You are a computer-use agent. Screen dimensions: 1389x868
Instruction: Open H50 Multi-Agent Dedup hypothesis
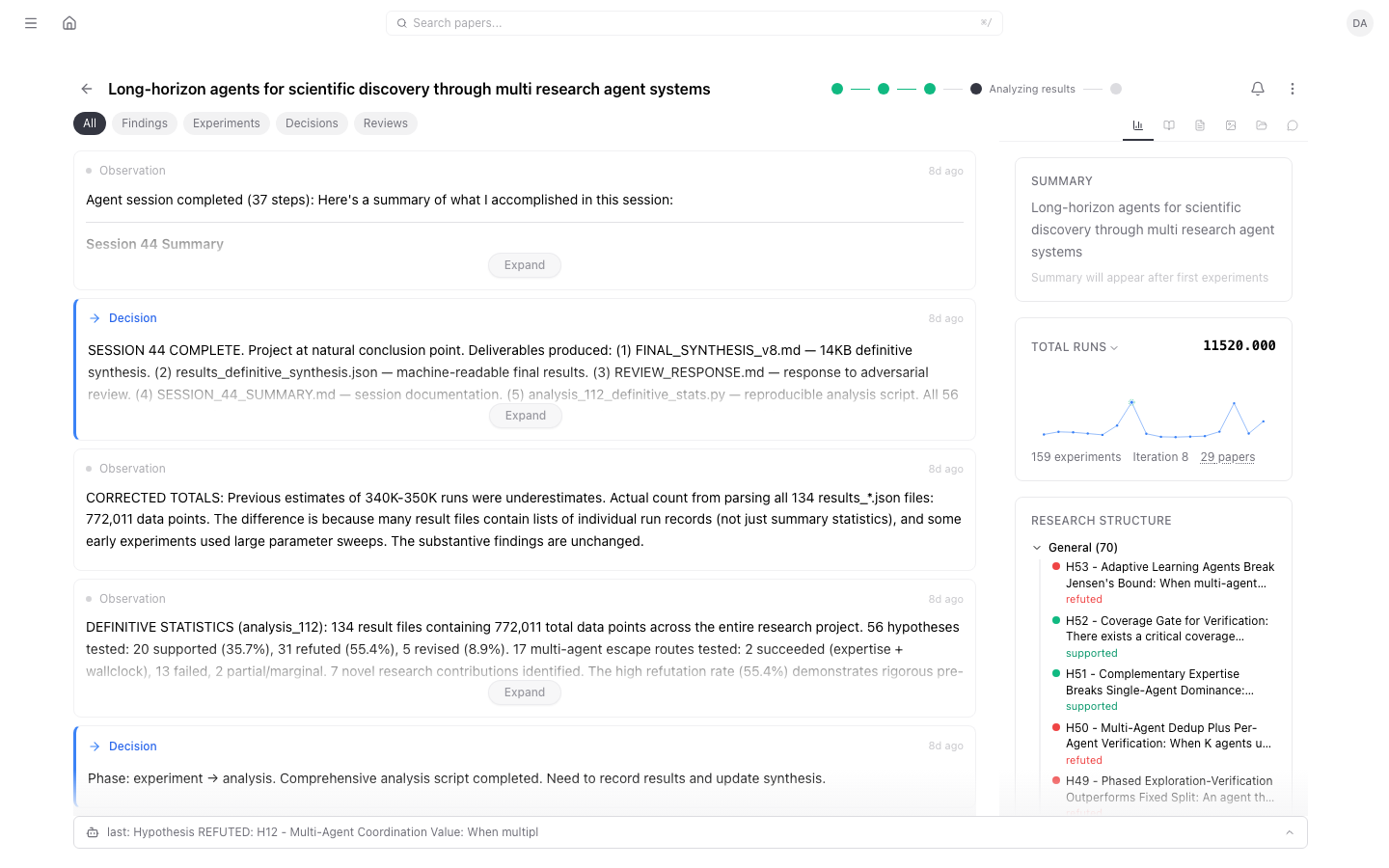1168,736
